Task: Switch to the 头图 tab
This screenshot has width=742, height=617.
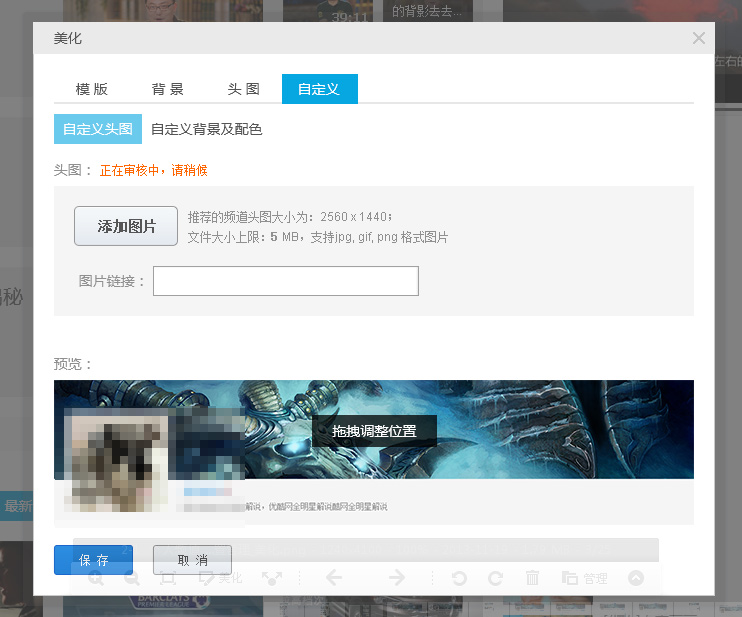Action: [x=244, y=89]
